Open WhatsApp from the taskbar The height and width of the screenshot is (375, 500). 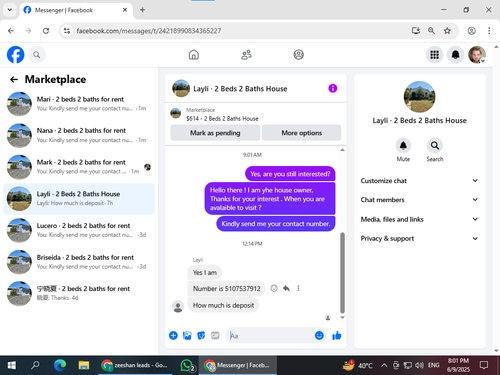(x=187, y=365)
